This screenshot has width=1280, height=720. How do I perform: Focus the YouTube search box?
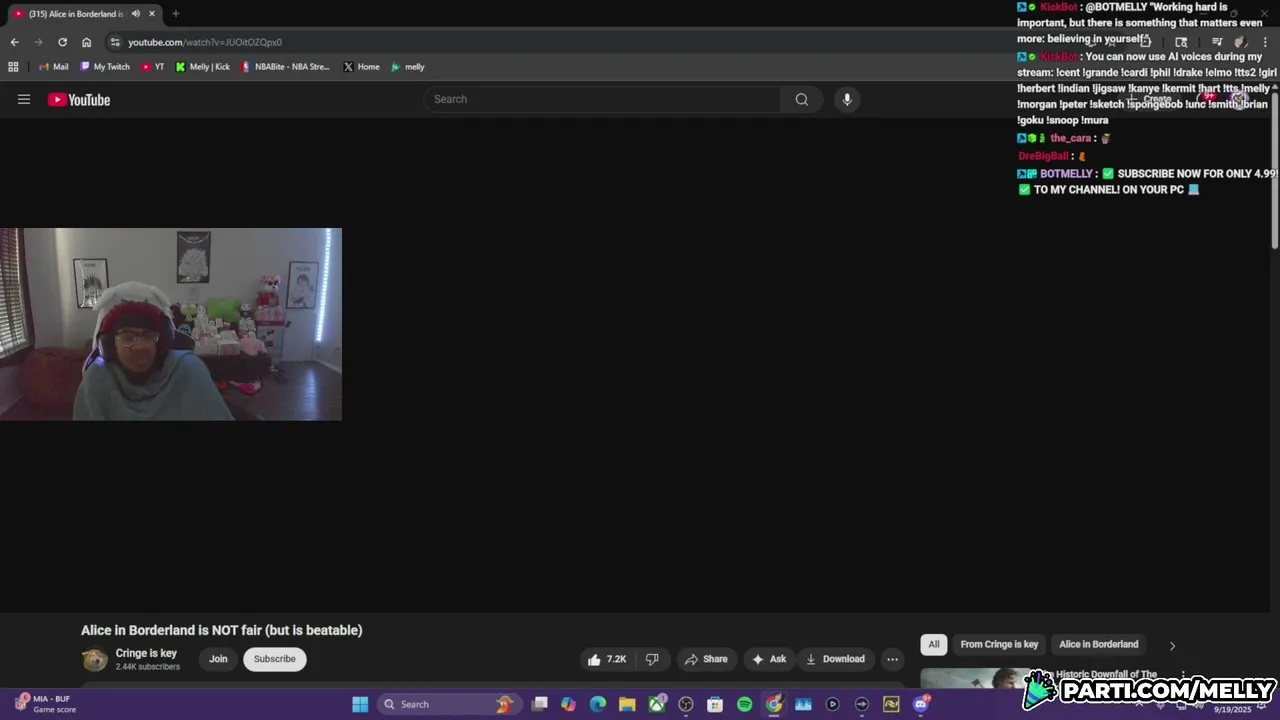(x=602, y=99)
